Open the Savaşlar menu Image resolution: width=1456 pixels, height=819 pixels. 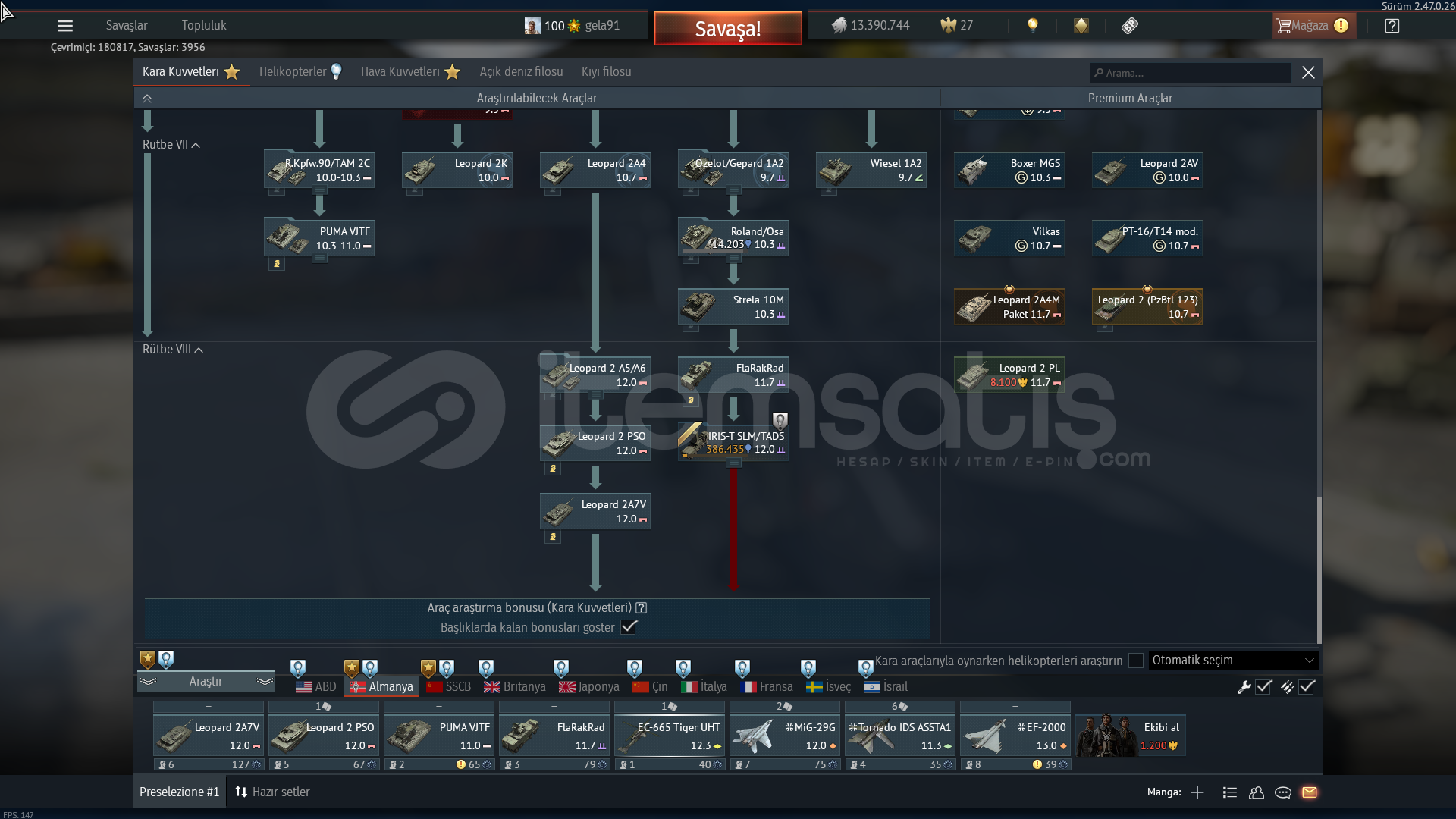pos(127,26)
